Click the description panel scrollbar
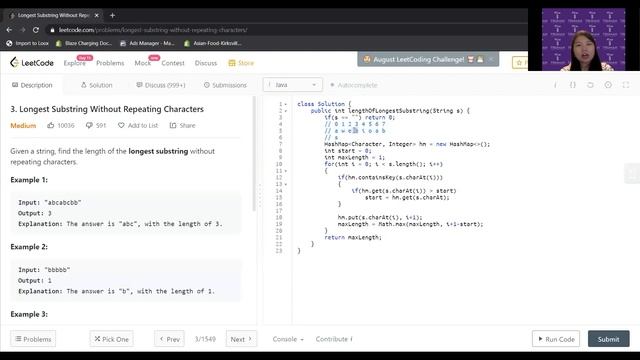The image size is (640, 360). pyautogui.click(x=254, y=153)
